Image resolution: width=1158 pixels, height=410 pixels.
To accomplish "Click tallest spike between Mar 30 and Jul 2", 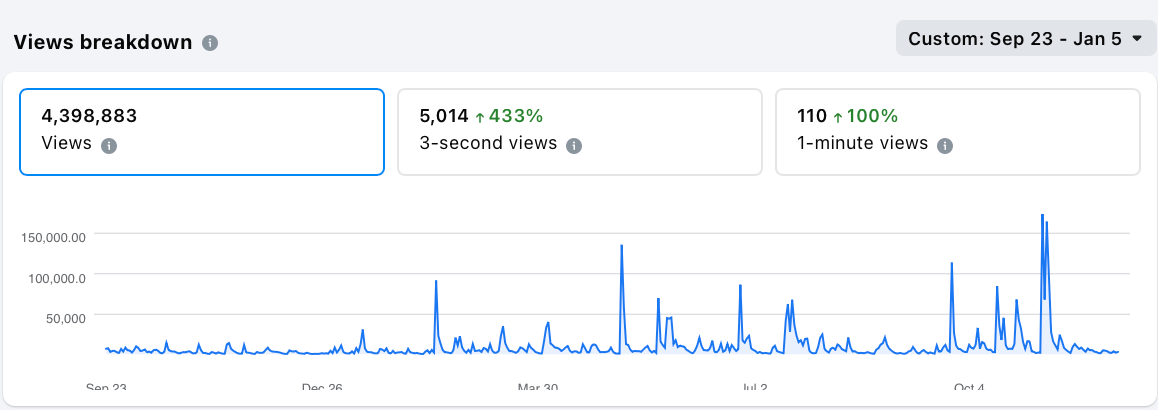I will (622, 247).
